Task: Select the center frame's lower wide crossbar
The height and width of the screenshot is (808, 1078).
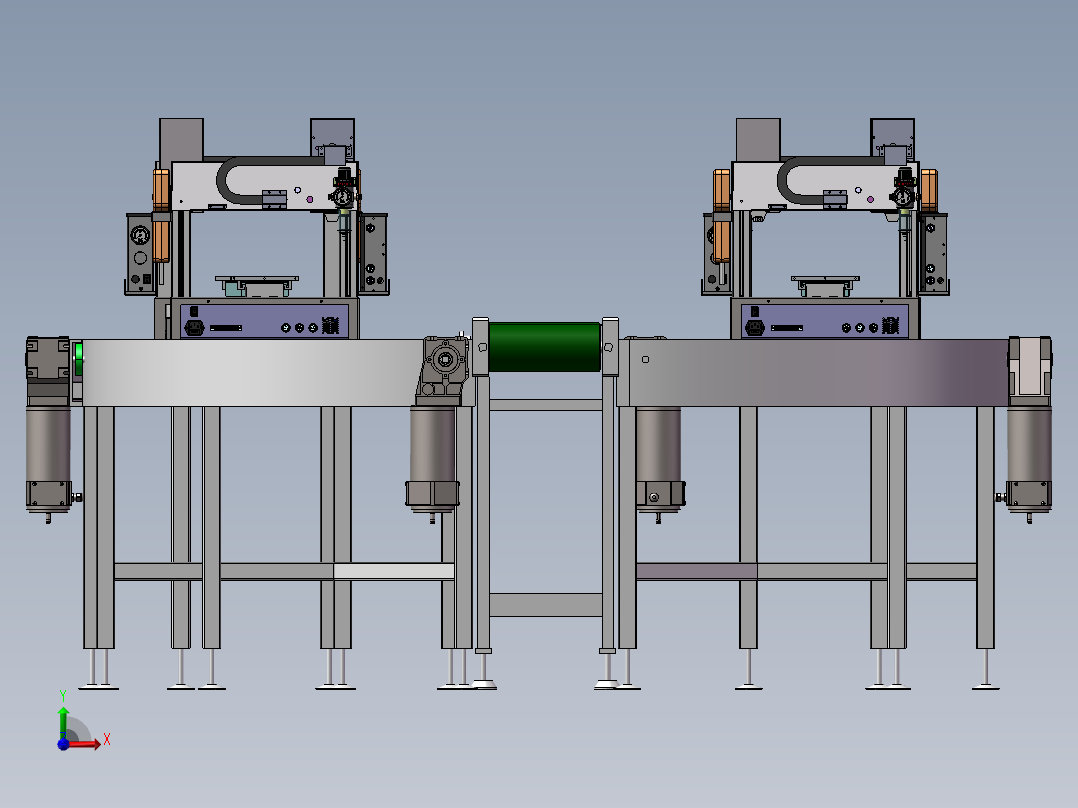Action: tap(546, 605)
